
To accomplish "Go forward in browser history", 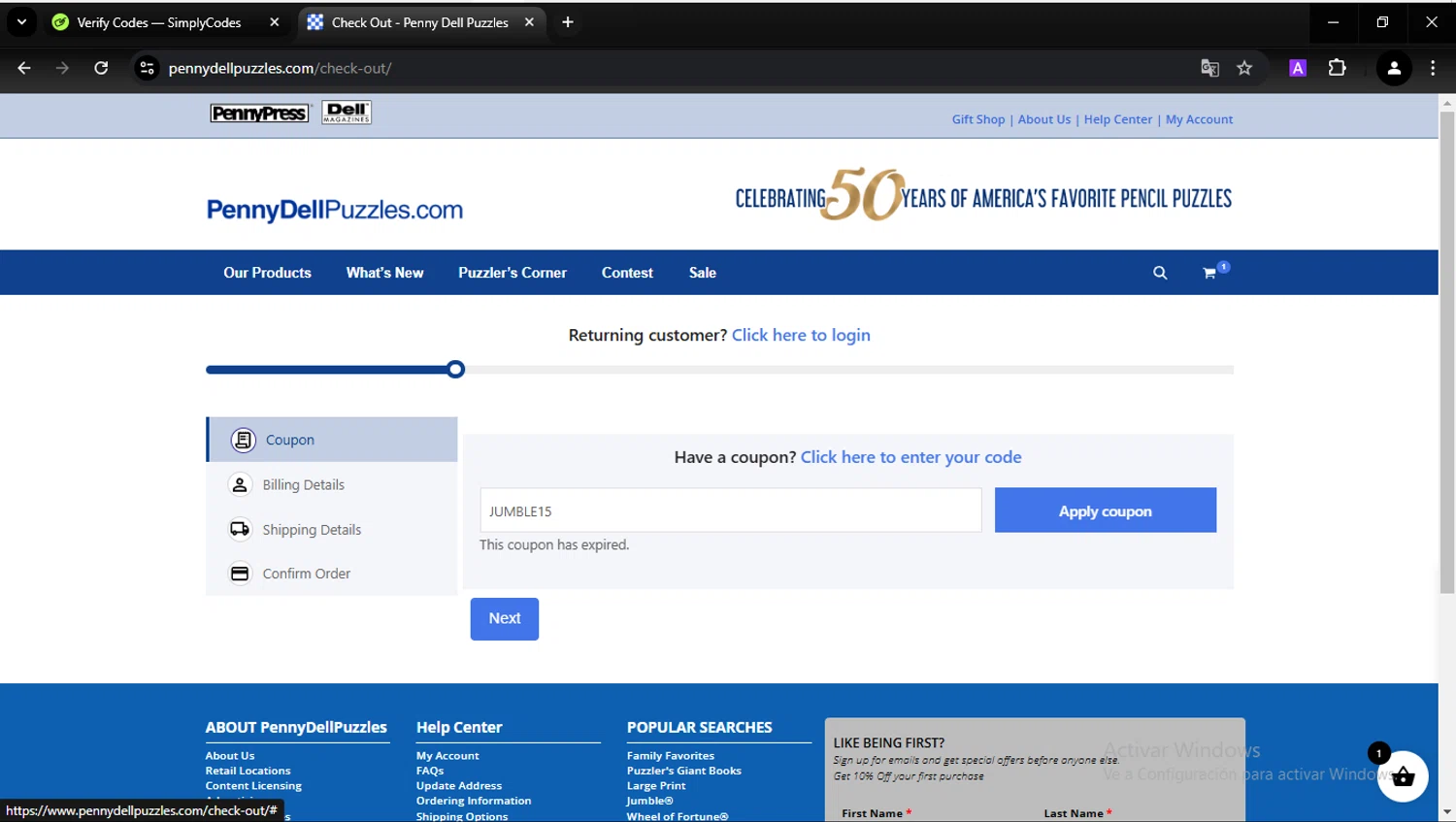I will [62, 68].
